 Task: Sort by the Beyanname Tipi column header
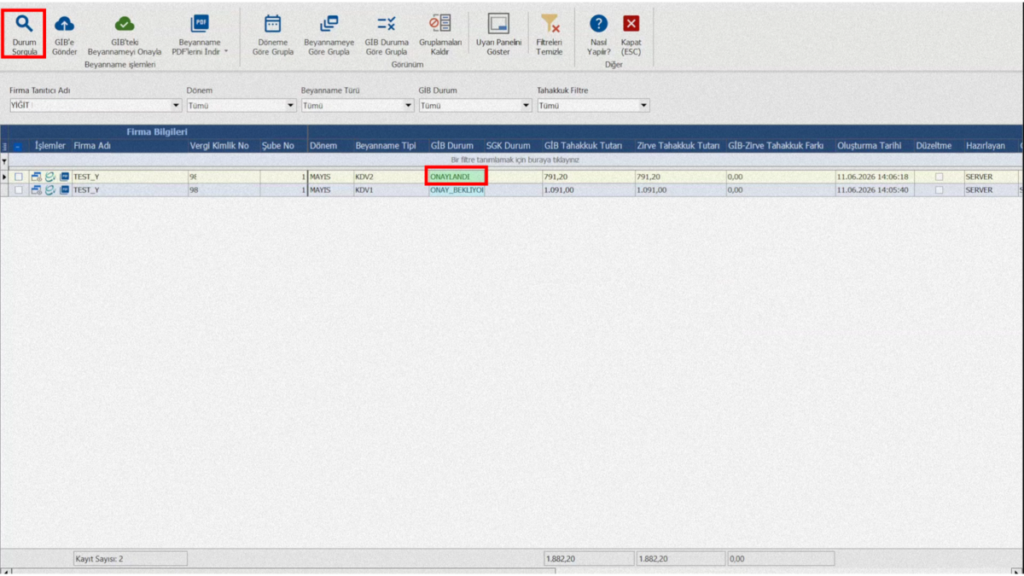[x=385, y=146]
